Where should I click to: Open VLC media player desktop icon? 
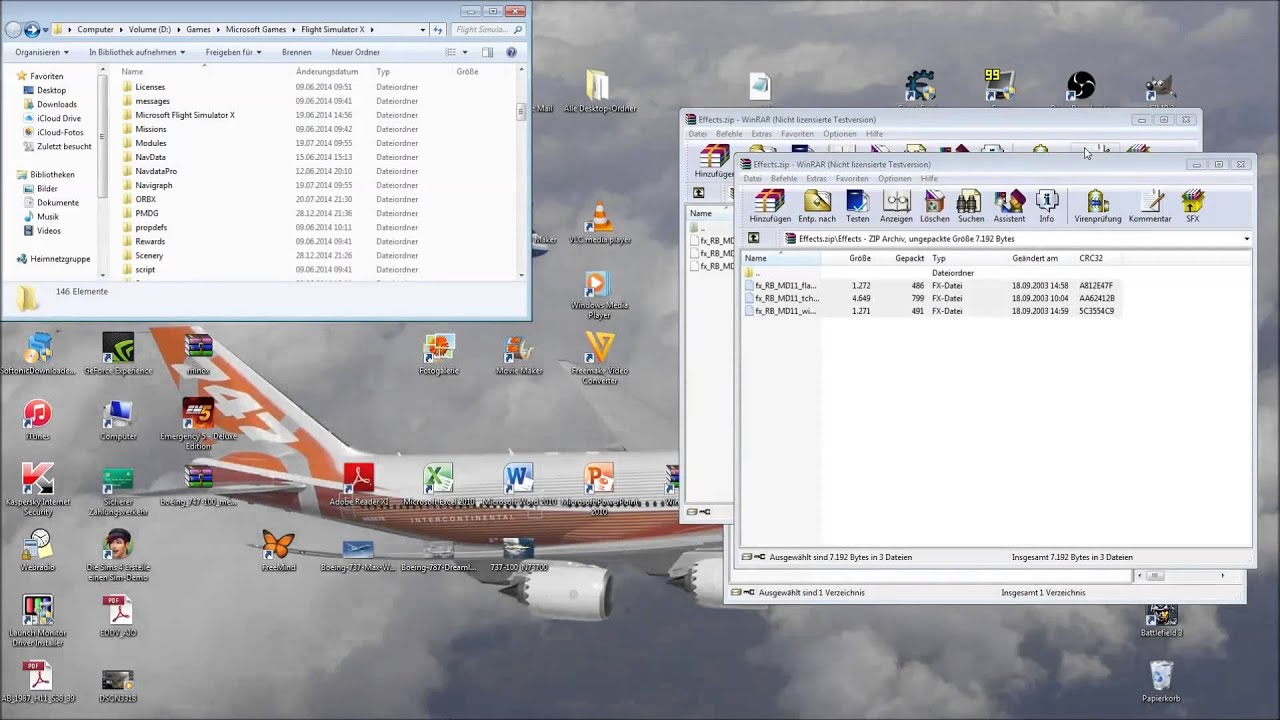coord(599,223)
